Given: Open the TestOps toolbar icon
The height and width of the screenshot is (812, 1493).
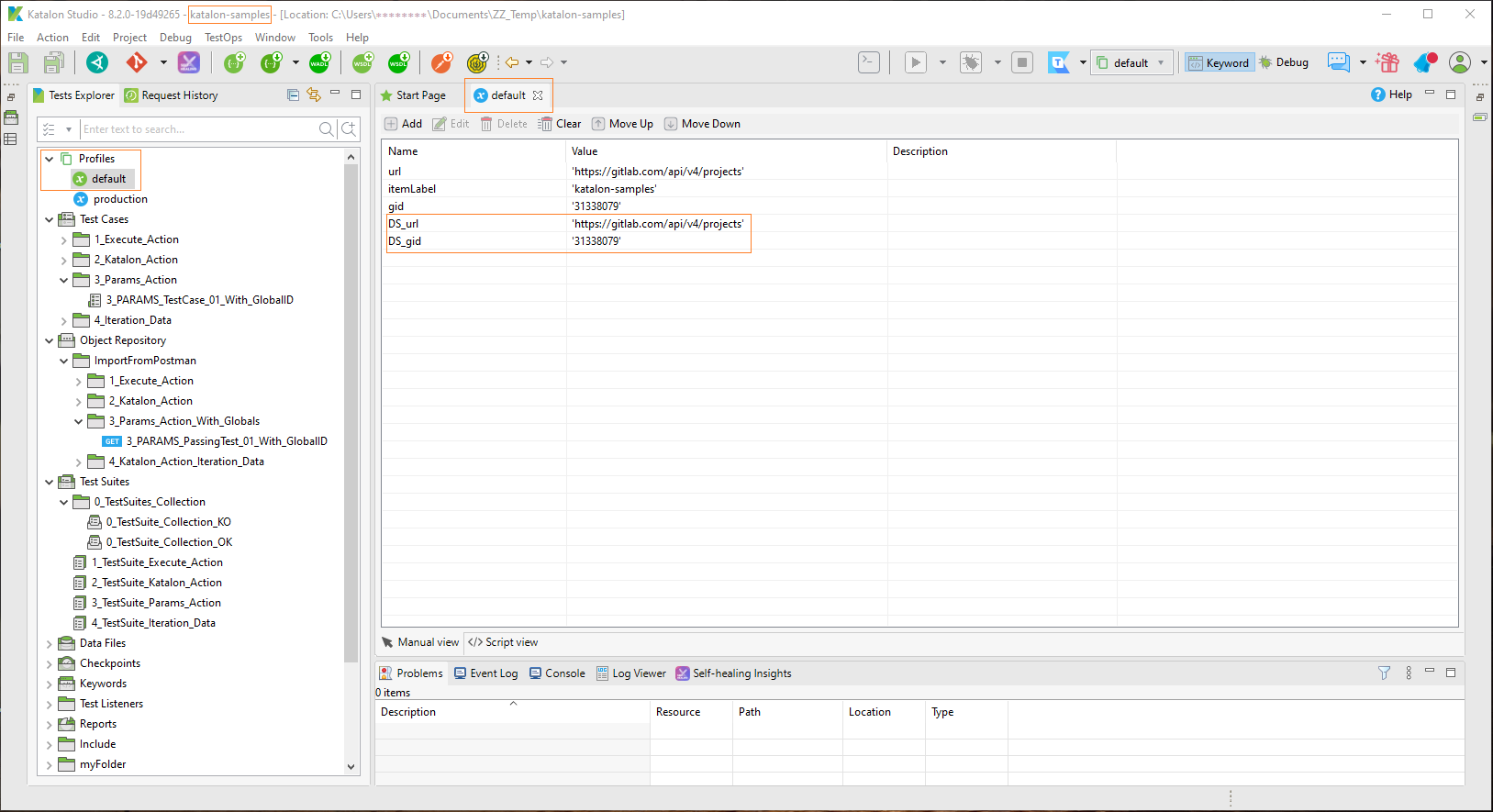Looking at the screenshot, I should (1059, 62).
